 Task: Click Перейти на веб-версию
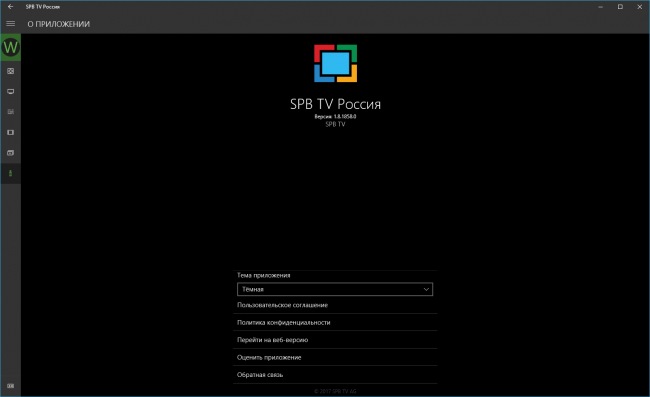[335, 340]
